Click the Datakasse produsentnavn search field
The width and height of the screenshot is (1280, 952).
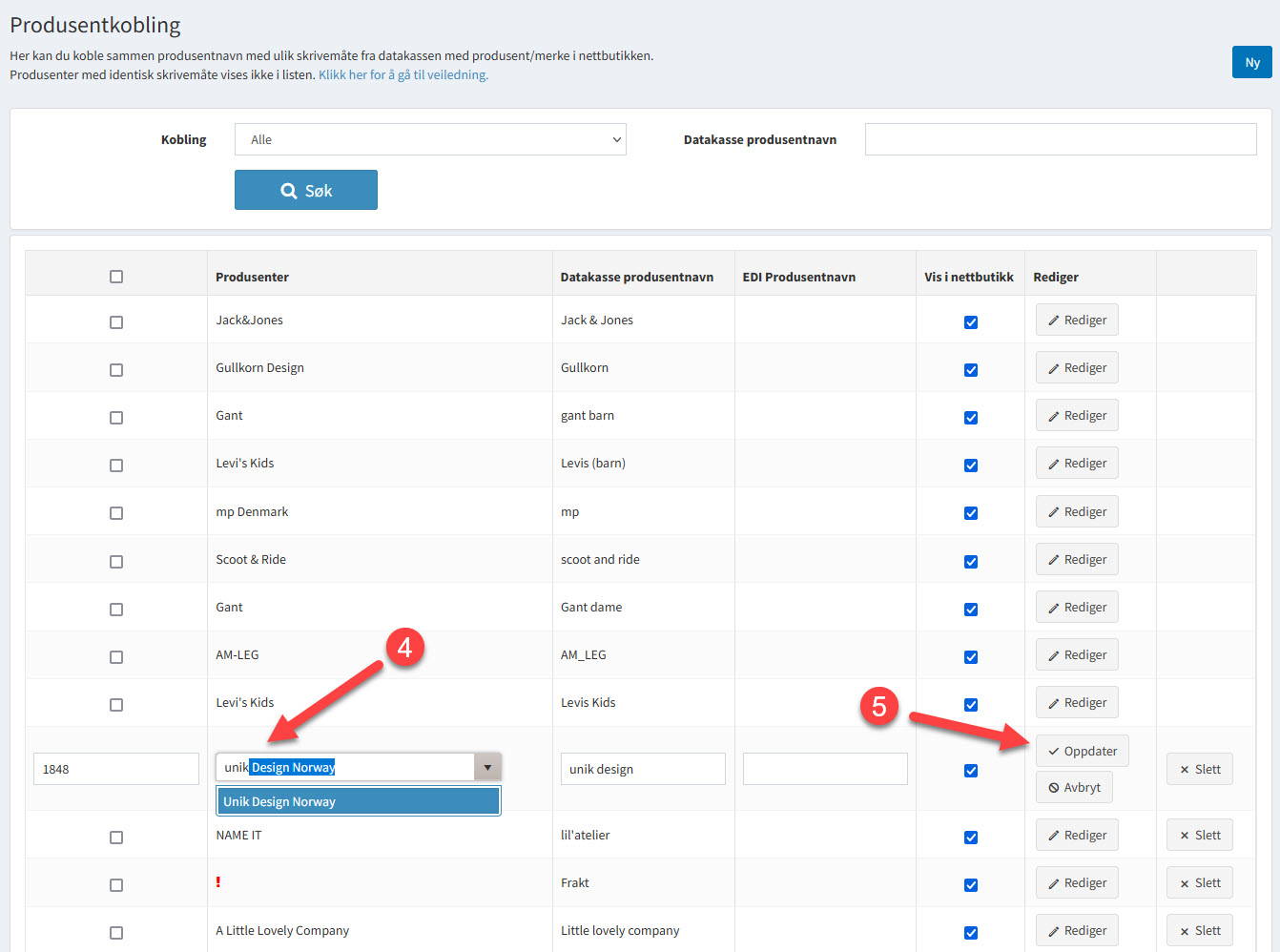(x=1060, y=139)
